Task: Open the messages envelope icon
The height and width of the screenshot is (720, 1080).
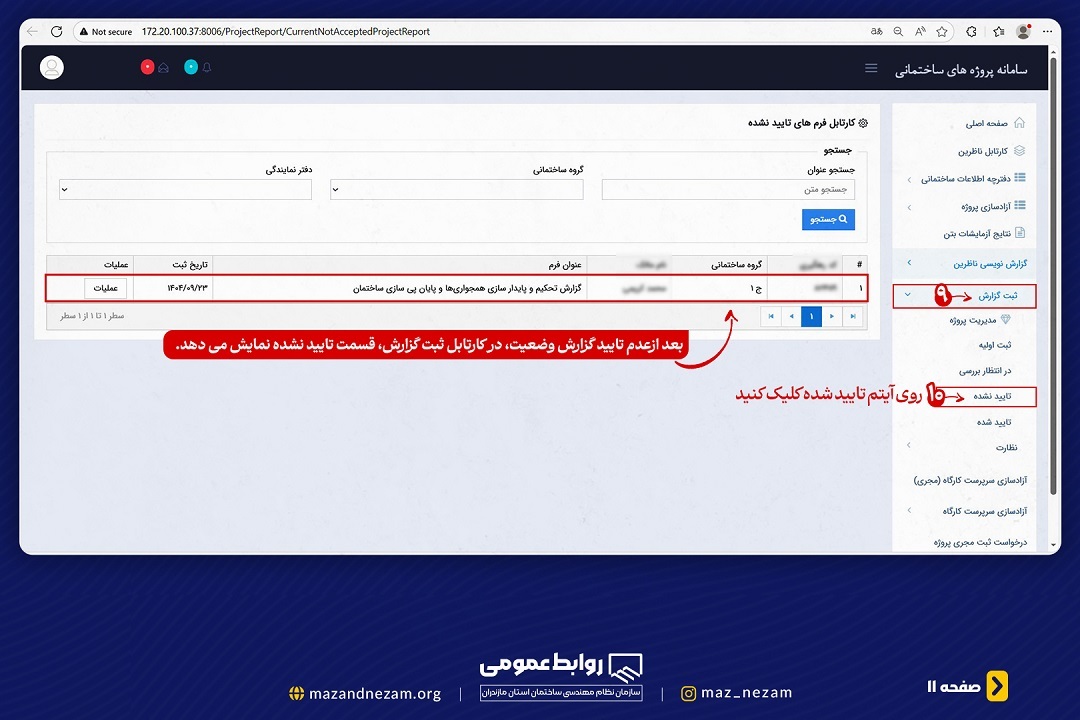Action: point(163,68)
